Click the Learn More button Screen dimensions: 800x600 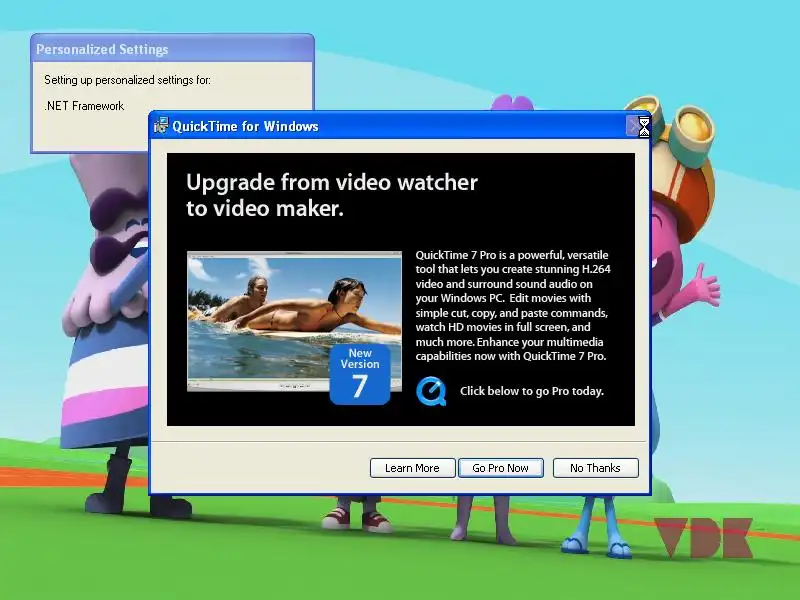(x=412, y=468)
